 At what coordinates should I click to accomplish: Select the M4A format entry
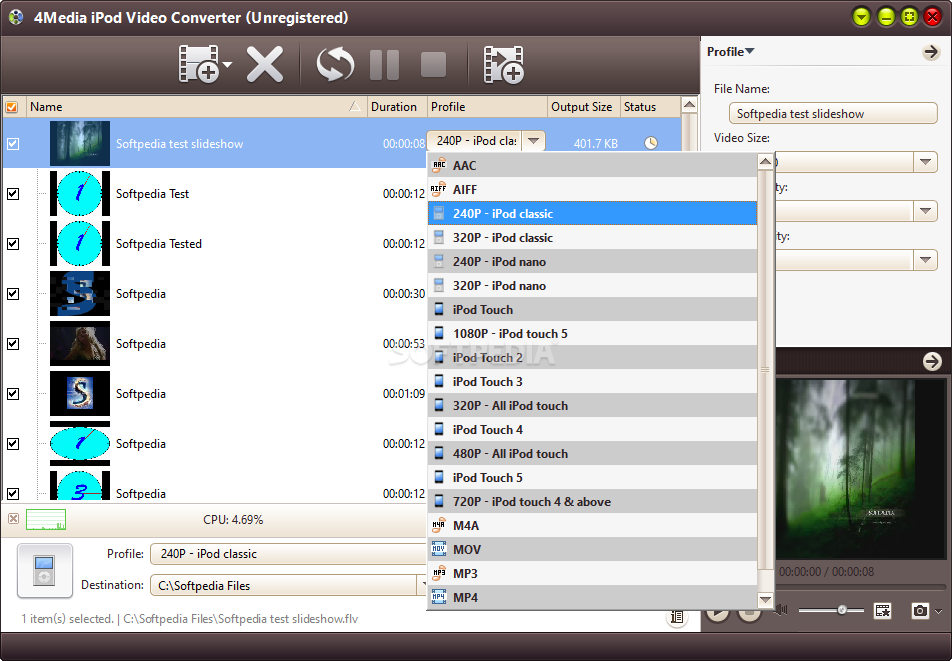[592, 526]
